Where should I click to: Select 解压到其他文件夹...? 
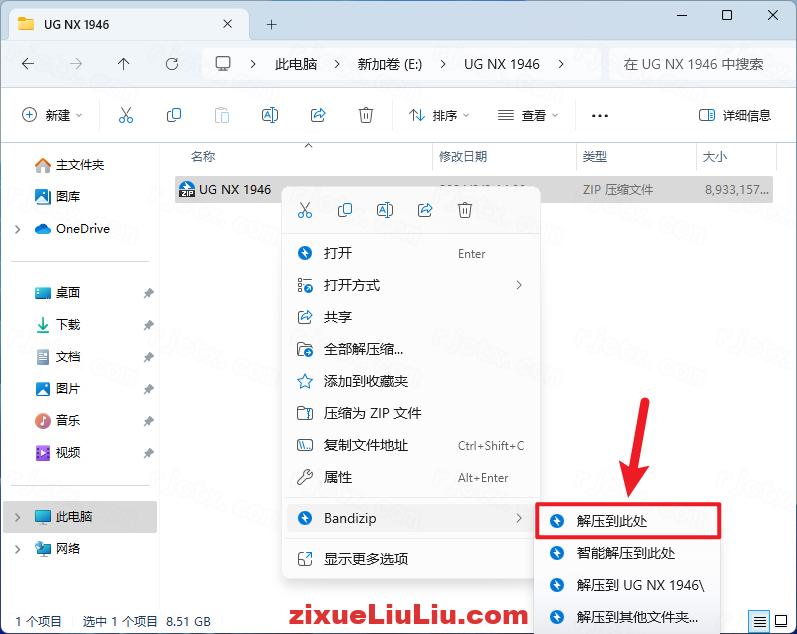point(628,617)
